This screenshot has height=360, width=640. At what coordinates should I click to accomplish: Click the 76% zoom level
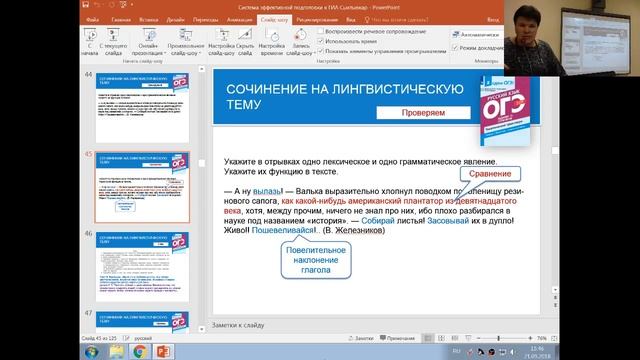(x=542, y=338)
